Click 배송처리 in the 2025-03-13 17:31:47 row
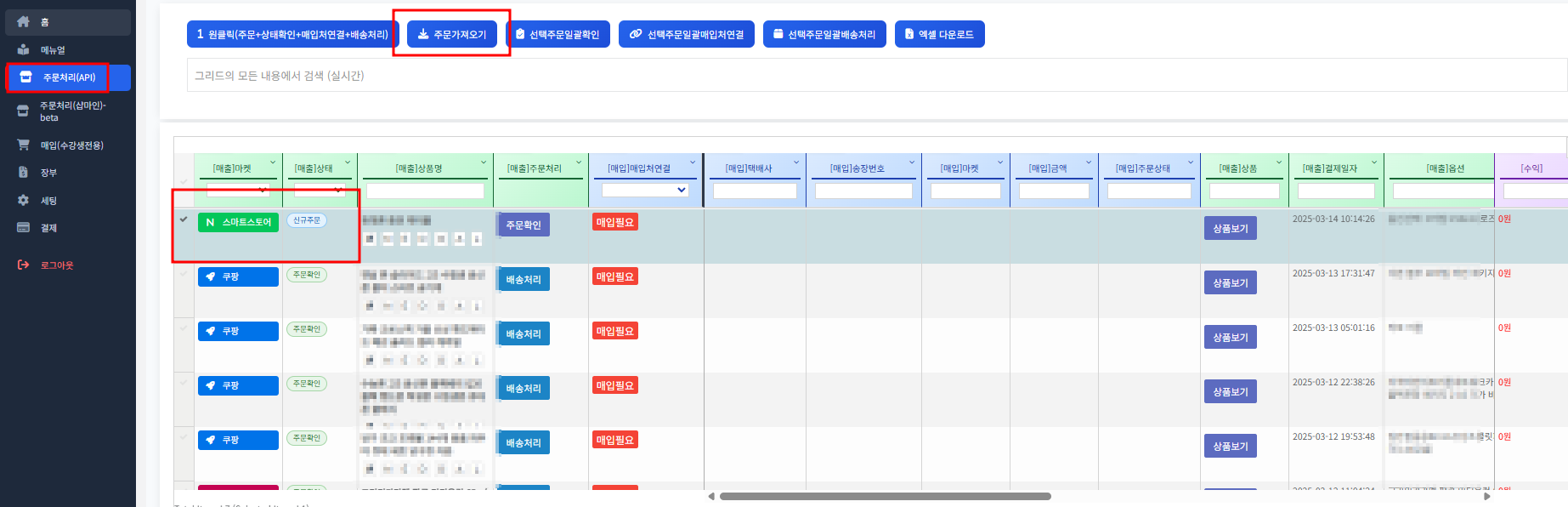The image size is (1568, 507). pos(524,280)
